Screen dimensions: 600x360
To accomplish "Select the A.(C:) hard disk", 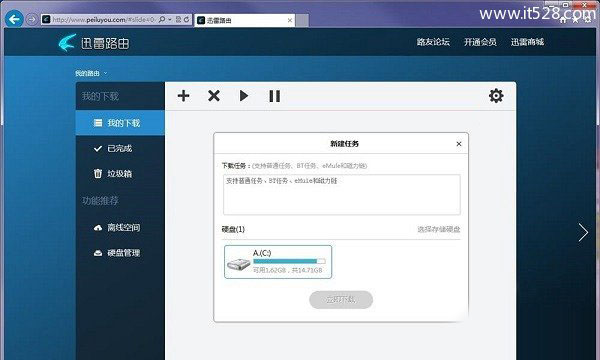I will pyautogui.click(x=278, y=262).
